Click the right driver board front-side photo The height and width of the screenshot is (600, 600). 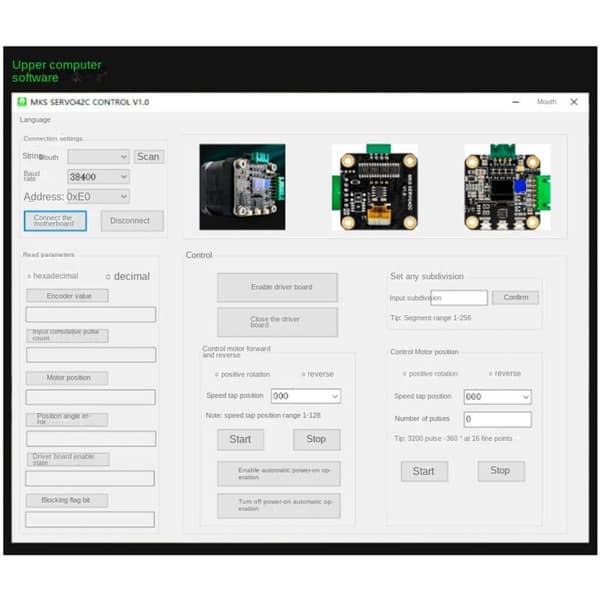507,187
